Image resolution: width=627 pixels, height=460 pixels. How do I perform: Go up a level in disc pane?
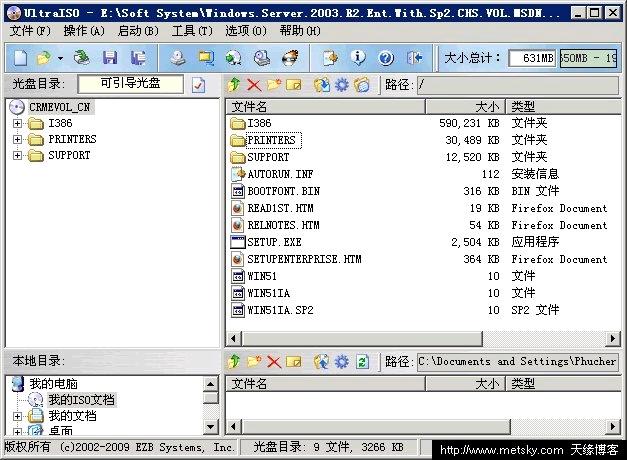[x=234, y=85]
